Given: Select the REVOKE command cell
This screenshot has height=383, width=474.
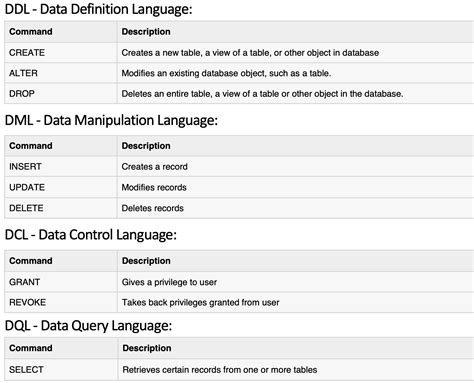Looking at the screenshot, I should tap(61, 302).
